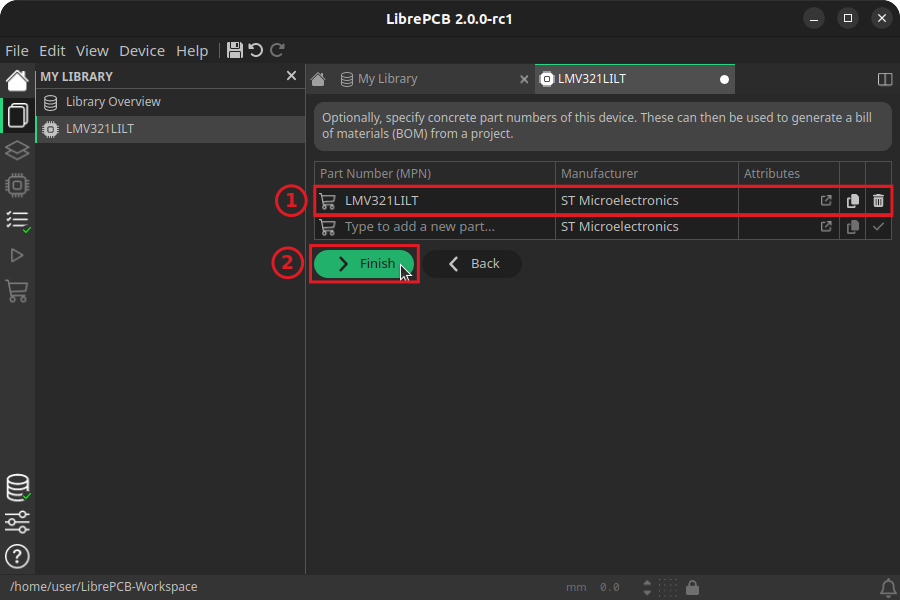Open the rule checks list icon in sidebar
Screen dimensions: 900x600
coord(17,220)
